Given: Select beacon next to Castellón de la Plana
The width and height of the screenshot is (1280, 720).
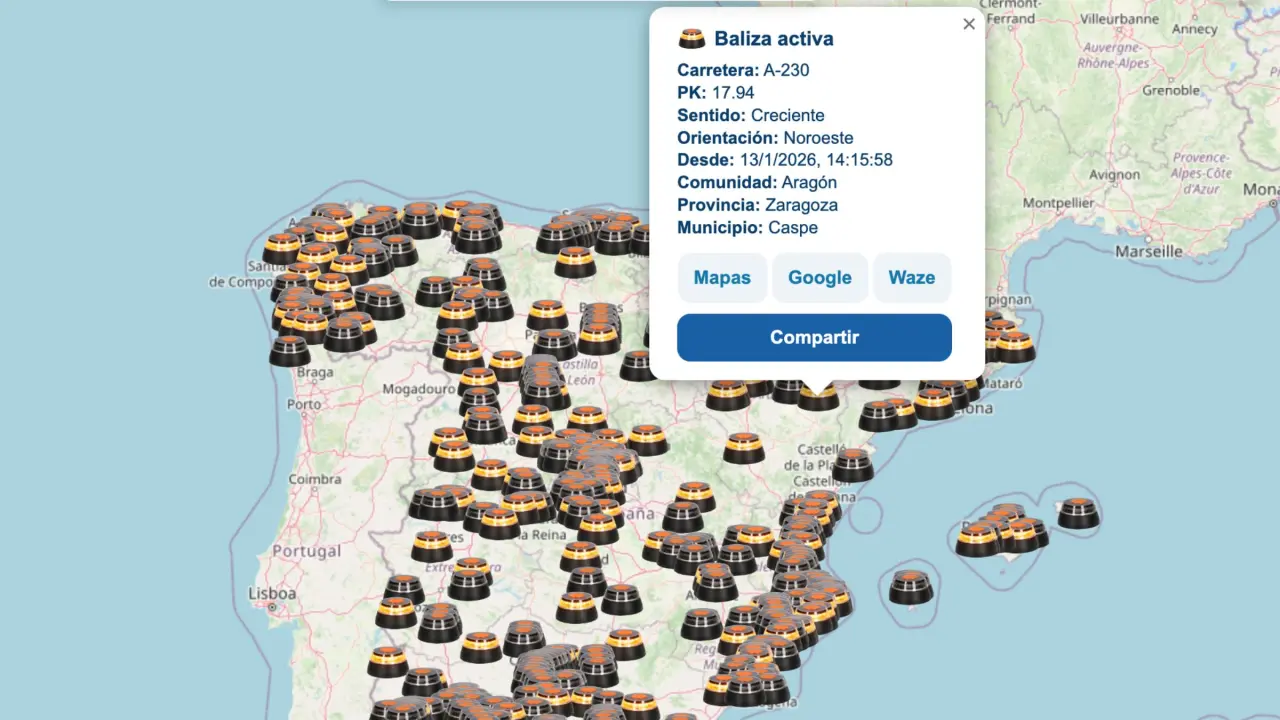Looking at the screenshot, I should (853, 465).
